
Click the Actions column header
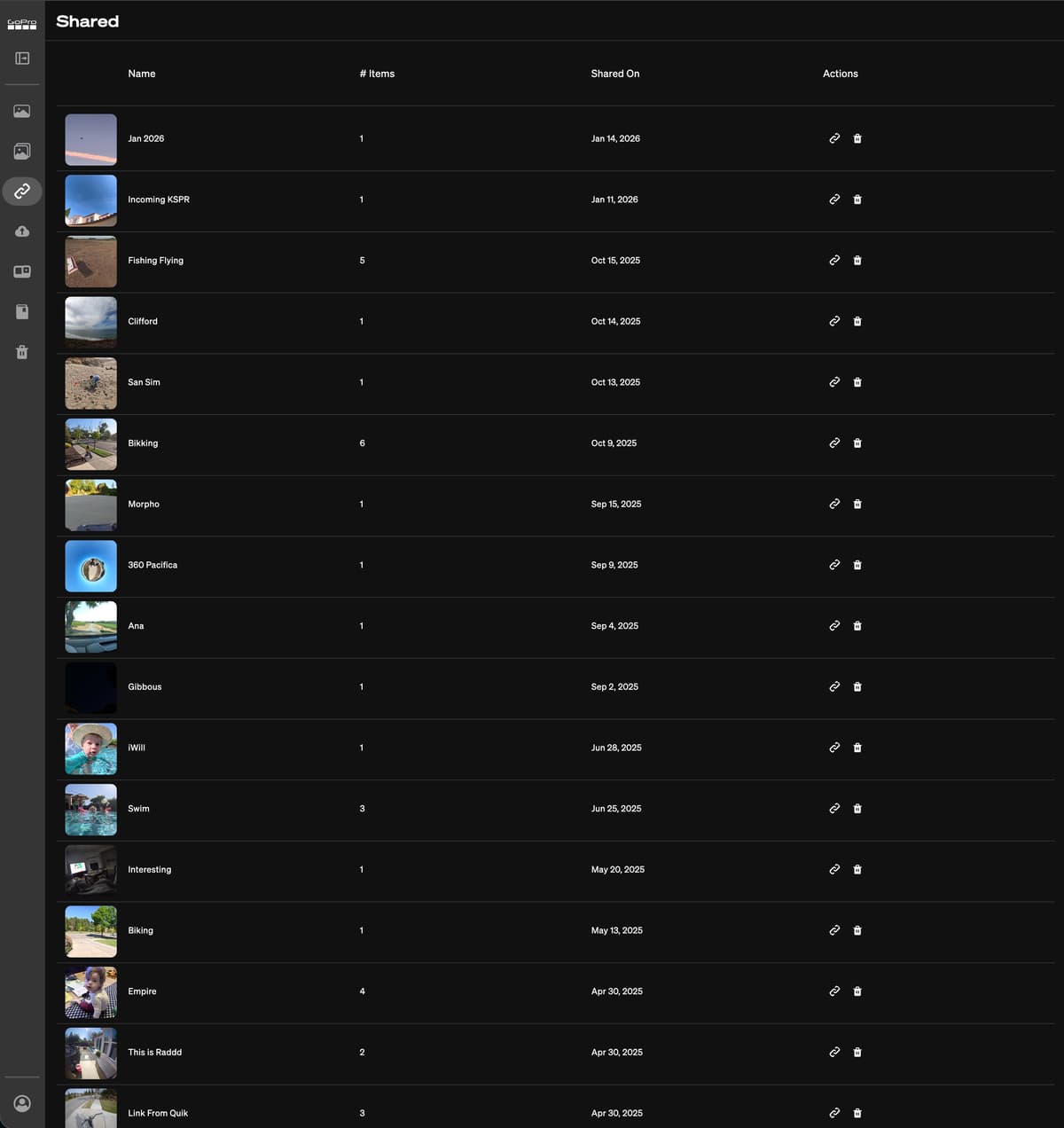coord(841,74)
